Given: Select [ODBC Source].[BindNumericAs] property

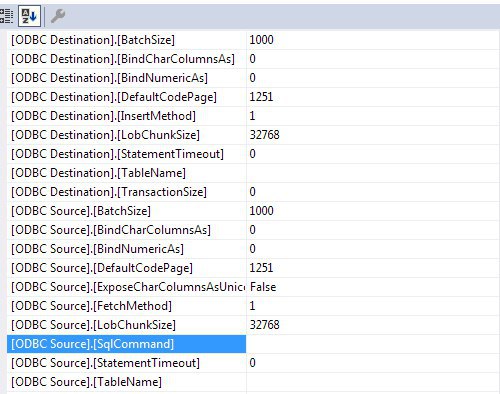Looking at the screenshot, I should click(x=127, y=249).
